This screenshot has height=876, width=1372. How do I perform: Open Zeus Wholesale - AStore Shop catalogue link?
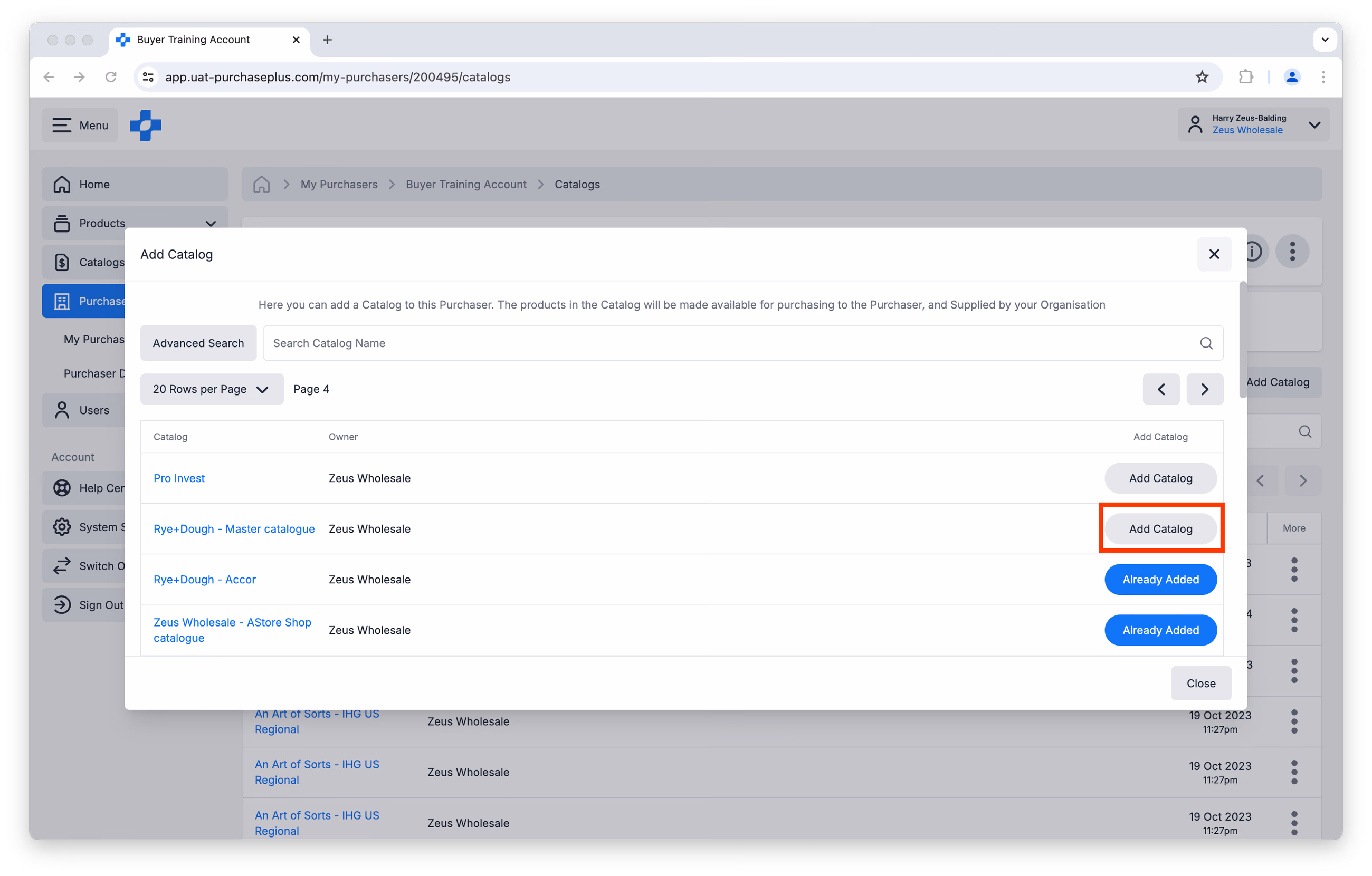click(x=233, y=630)
